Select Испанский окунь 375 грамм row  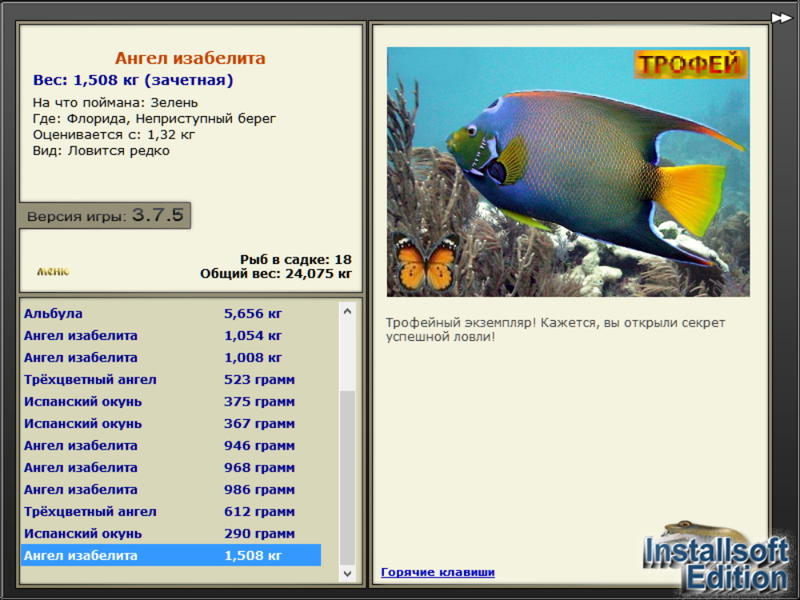[171, 401]
